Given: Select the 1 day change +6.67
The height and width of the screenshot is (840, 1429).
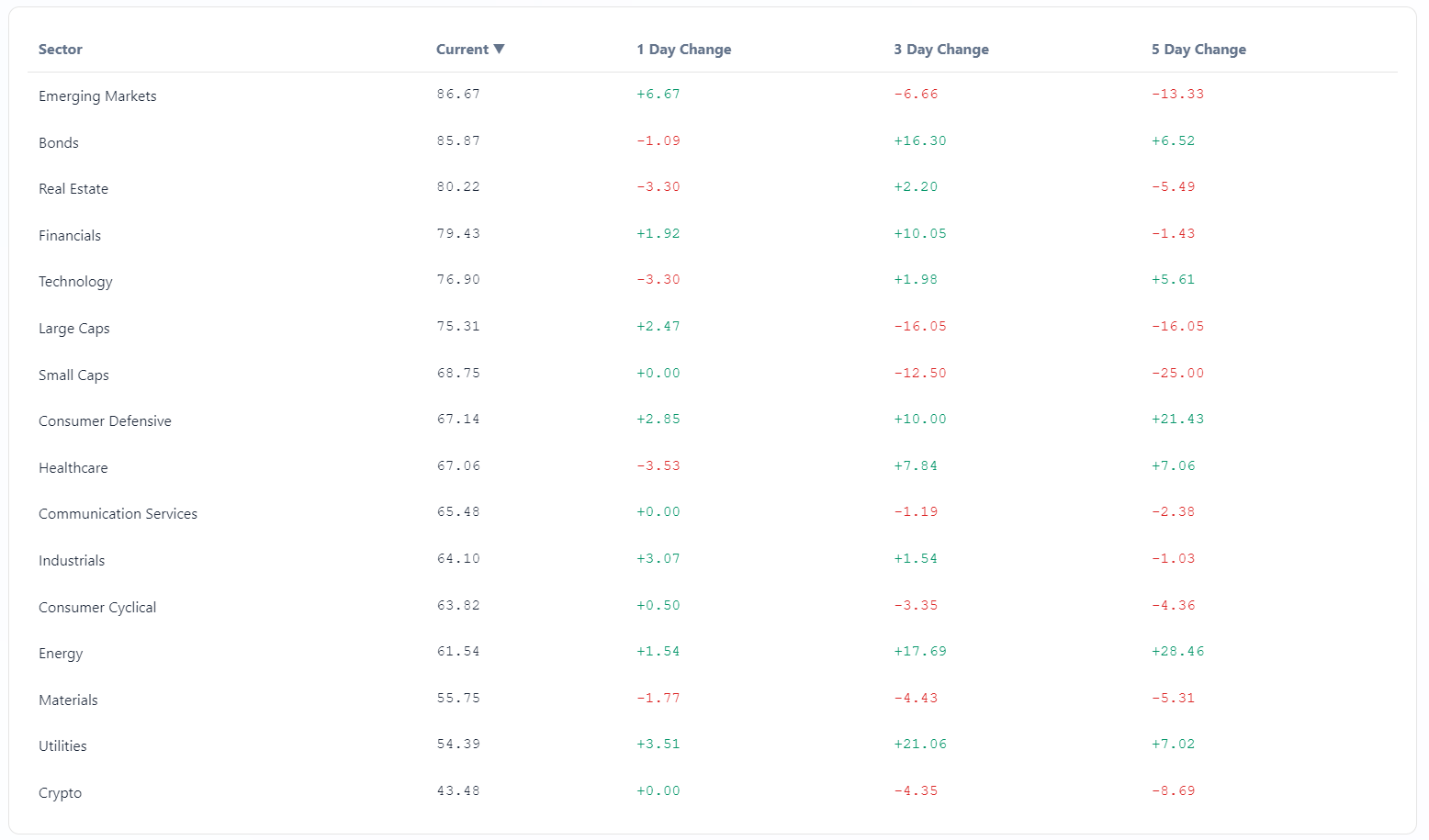Looking at the screenshot, I should click(x=658, y=94).
